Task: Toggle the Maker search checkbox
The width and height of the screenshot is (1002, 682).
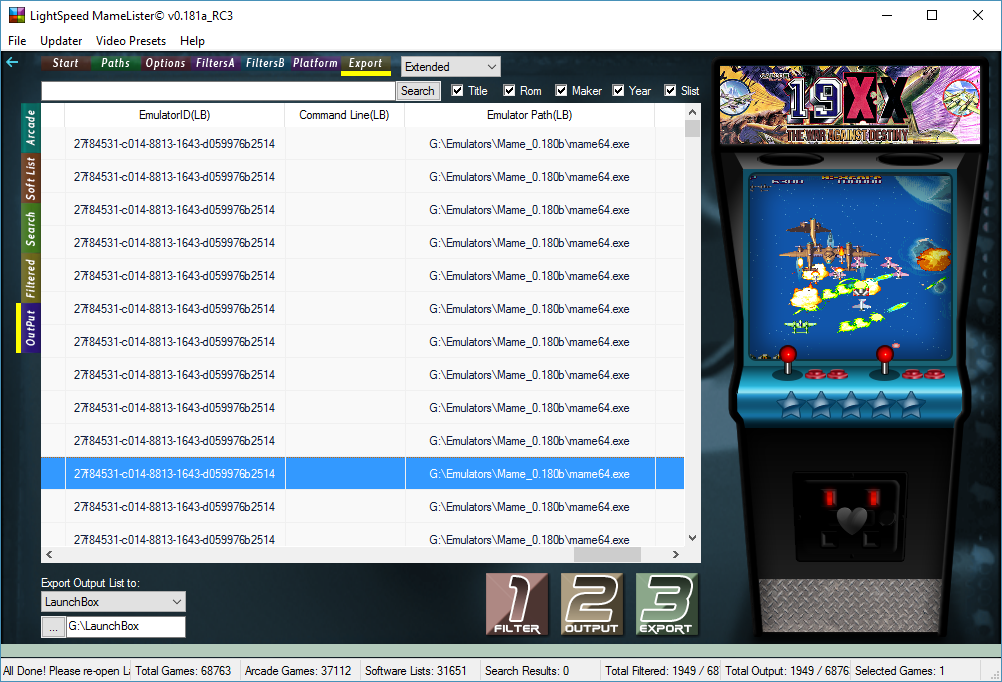Action: (x=561, y=91)
